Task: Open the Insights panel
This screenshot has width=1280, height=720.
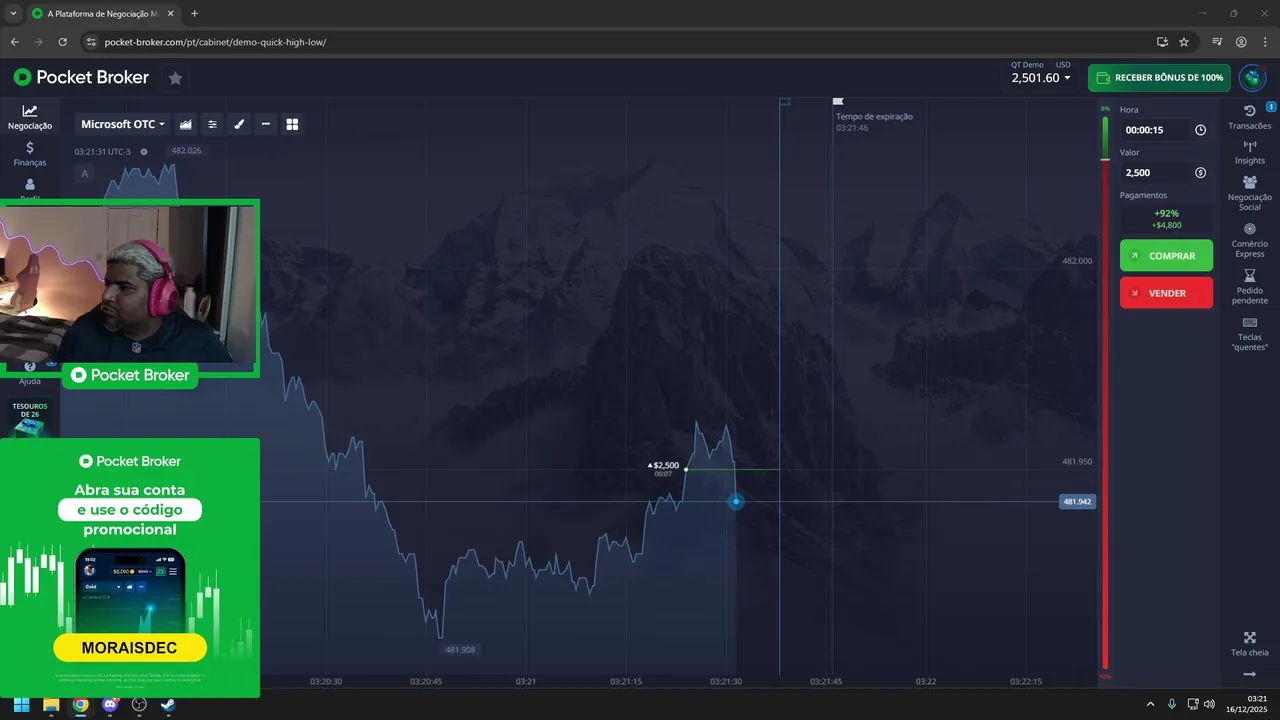Action: click(x=1250, y=153)
